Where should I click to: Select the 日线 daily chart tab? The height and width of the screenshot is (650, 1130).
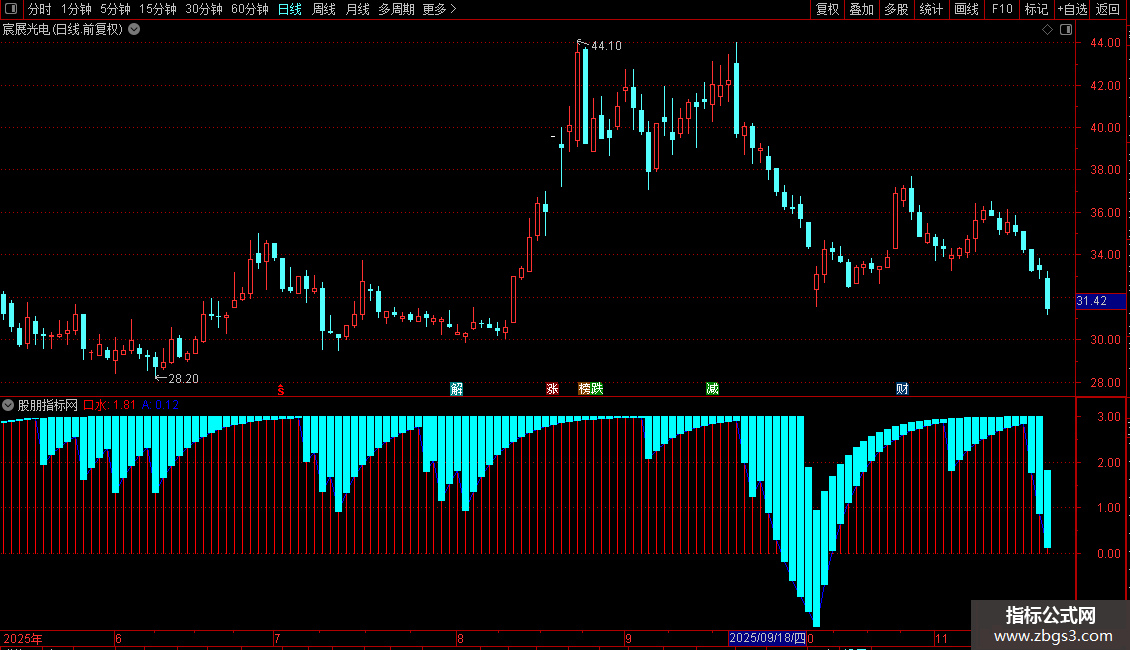tap(290, 9)
